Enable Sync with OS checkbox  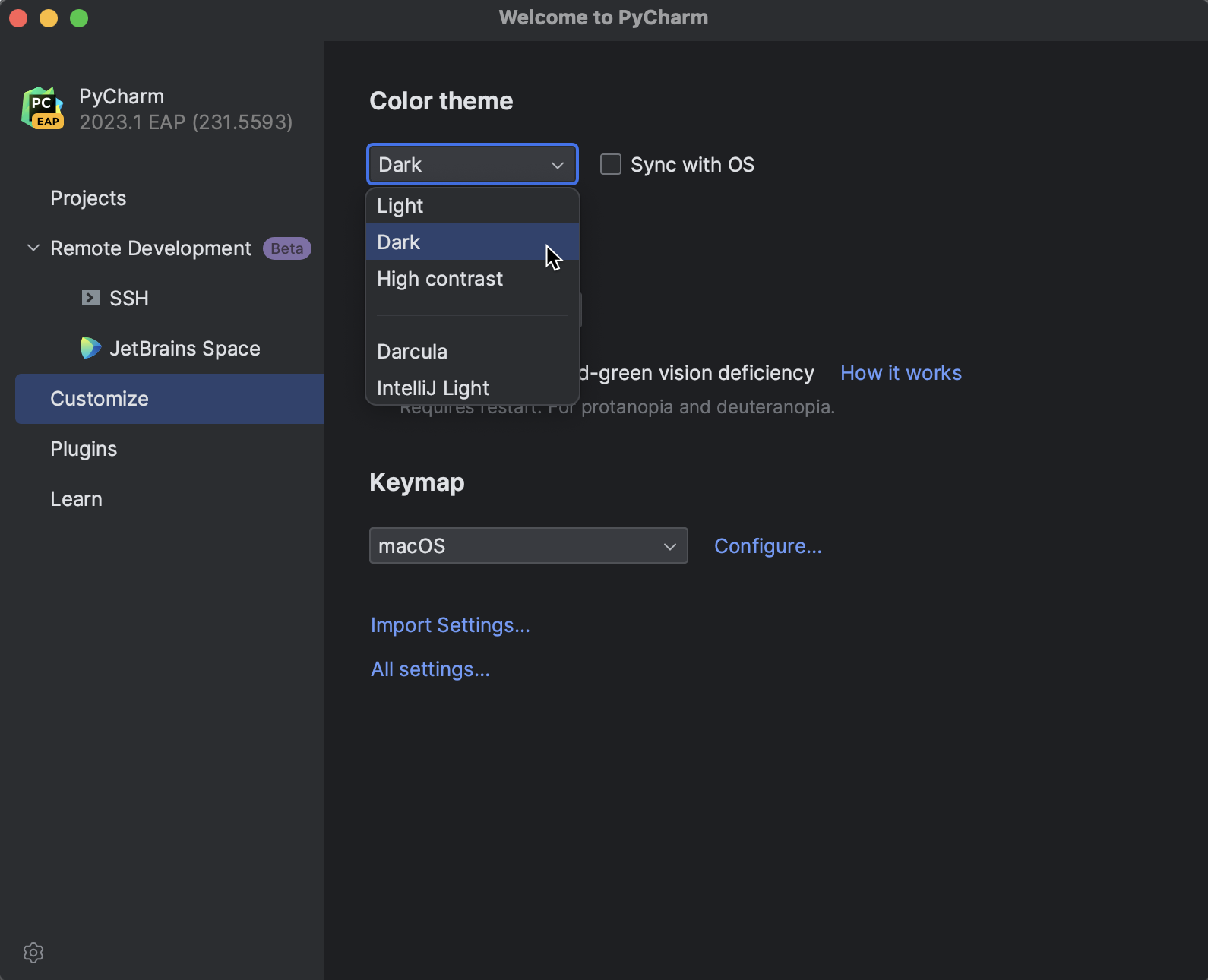click(x=611, y=164)
